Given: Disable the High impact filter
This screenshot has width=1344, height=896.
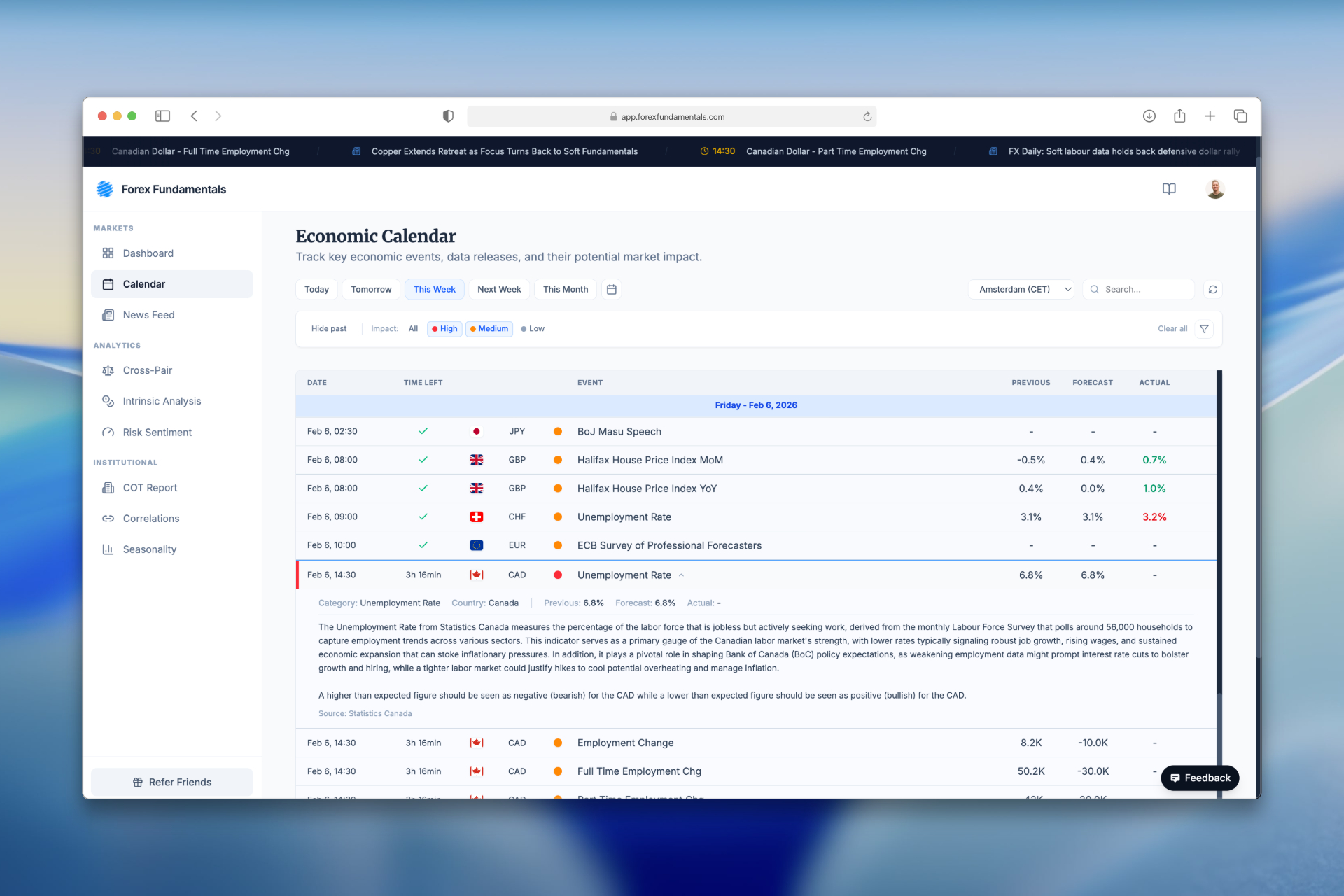Looking at the screenshot, I should 444,328.
